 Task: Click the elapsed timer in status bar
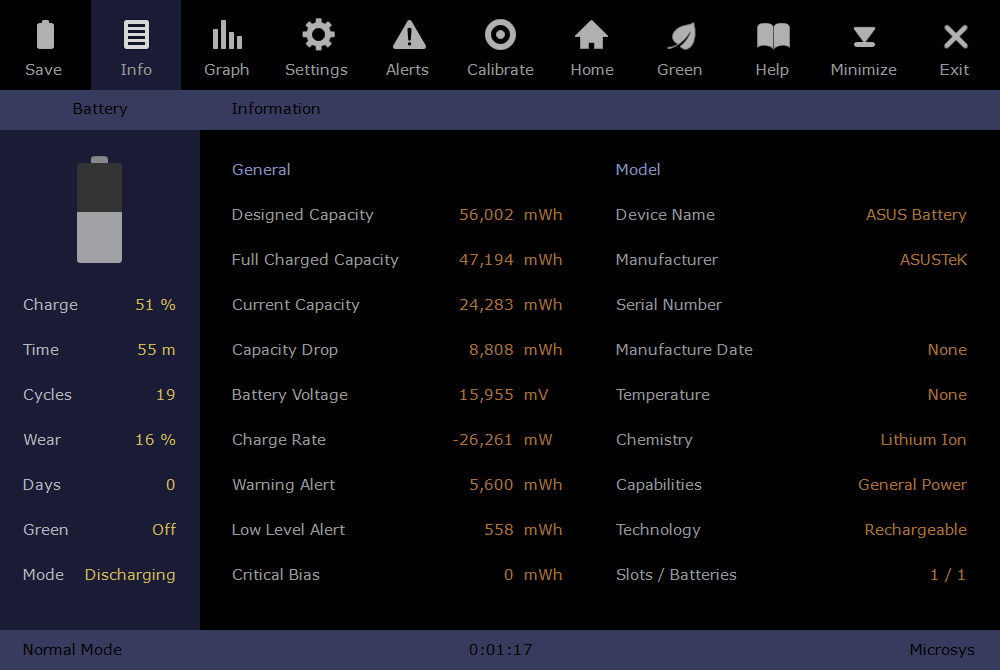pos(500,650)
